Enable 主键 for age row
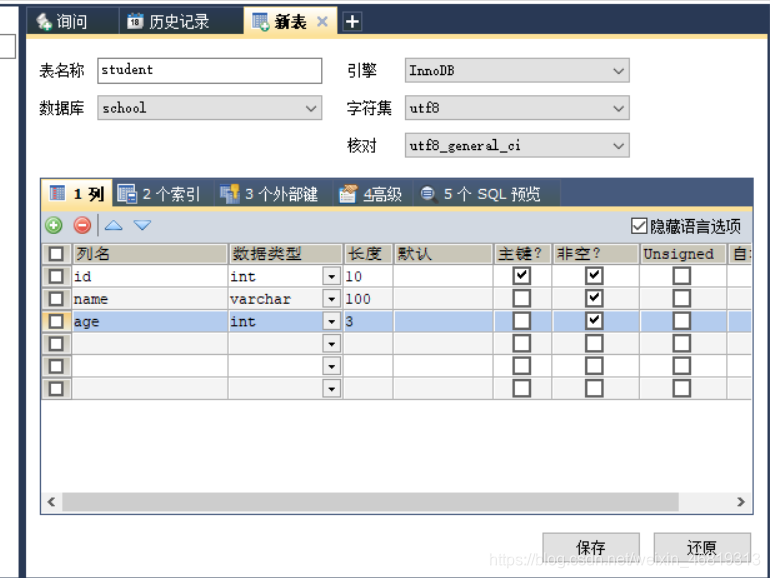 pos(522,321)
